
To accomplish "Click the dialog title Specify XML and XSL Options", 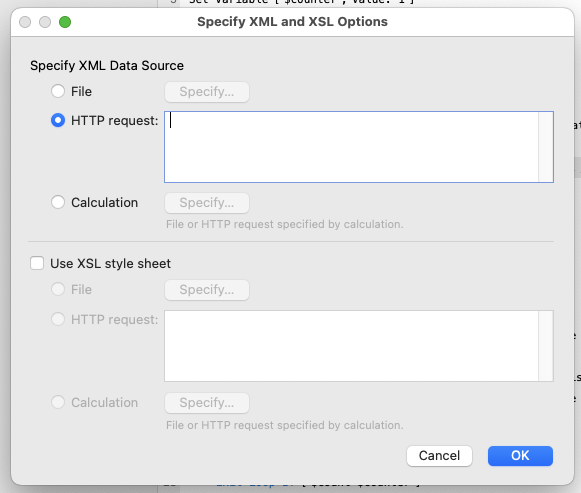I will tap(292, 21).
